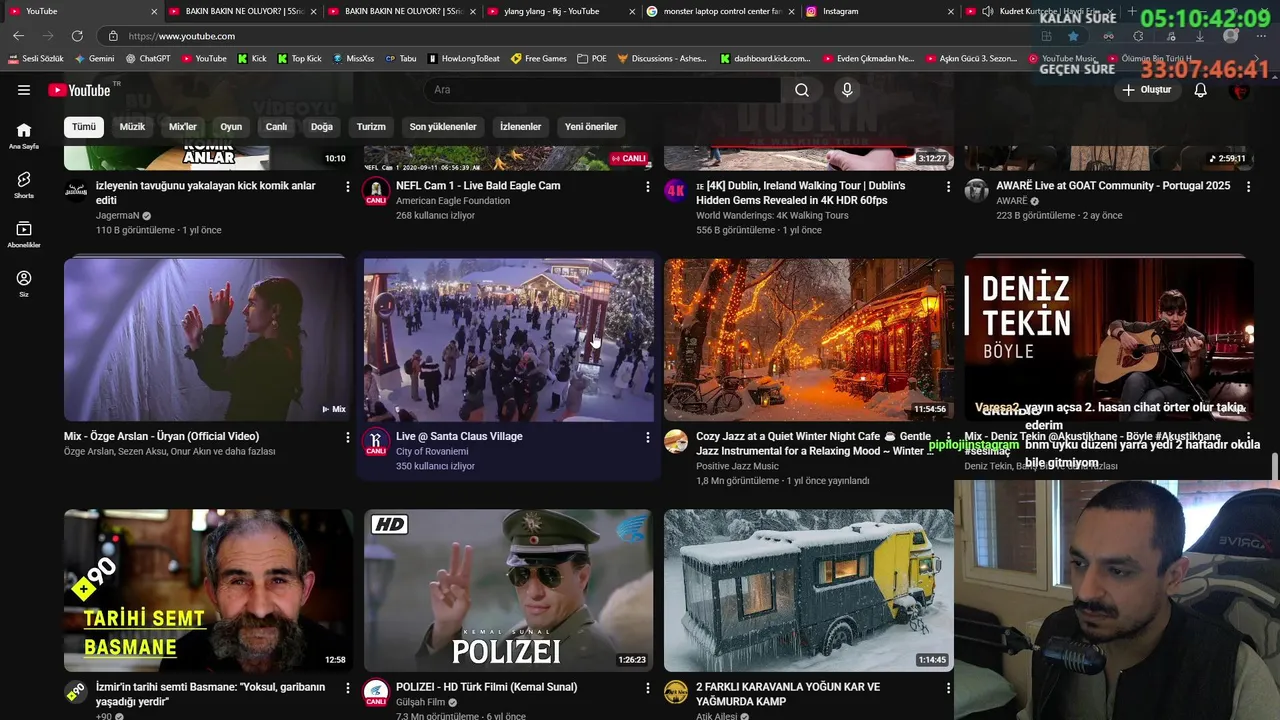This screenshot has height=720, width=1280.
Task: Select the Tümü filter chip
Action: pos(84,127)
